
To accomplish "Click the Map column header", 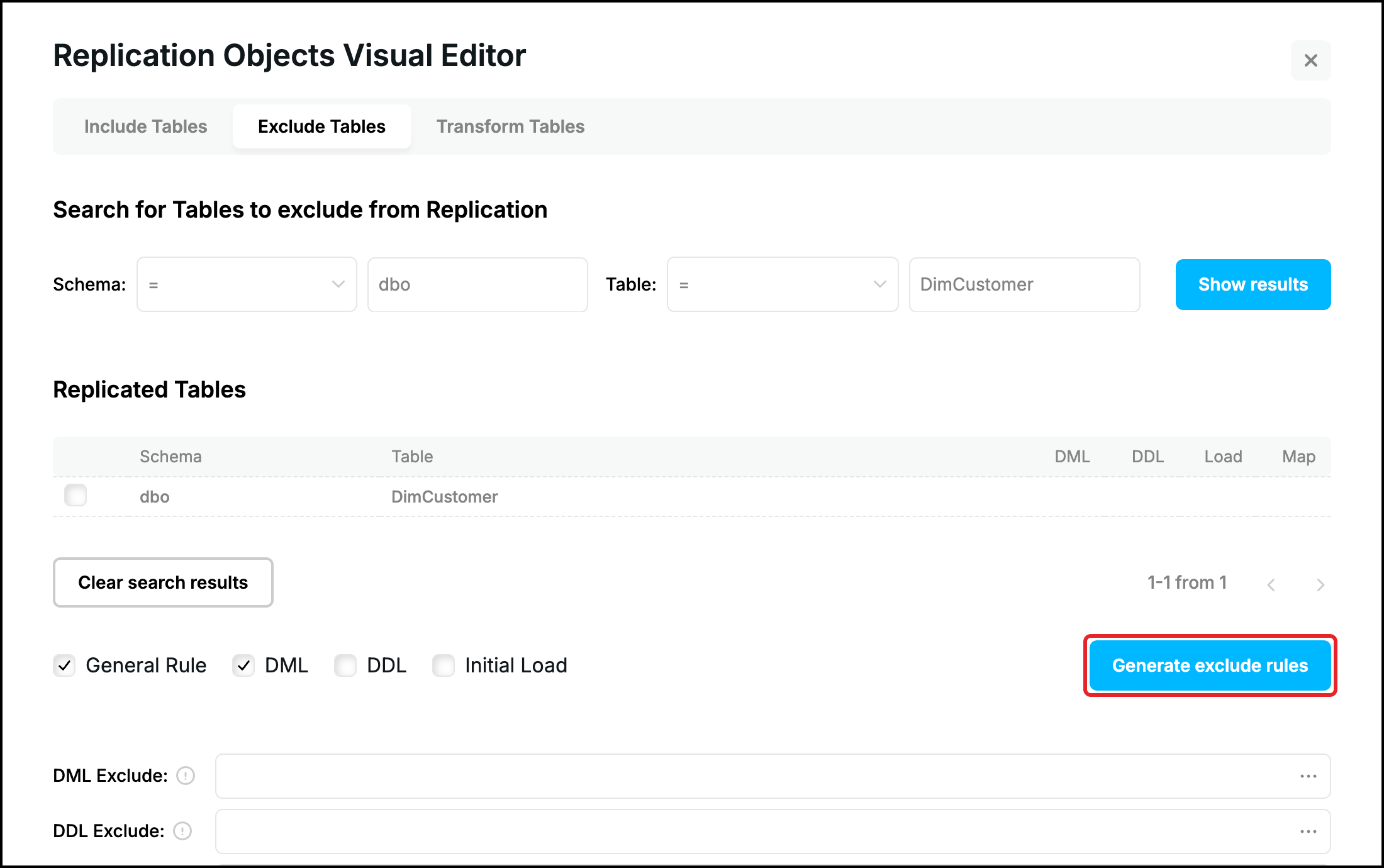I will pos(1299,456).
